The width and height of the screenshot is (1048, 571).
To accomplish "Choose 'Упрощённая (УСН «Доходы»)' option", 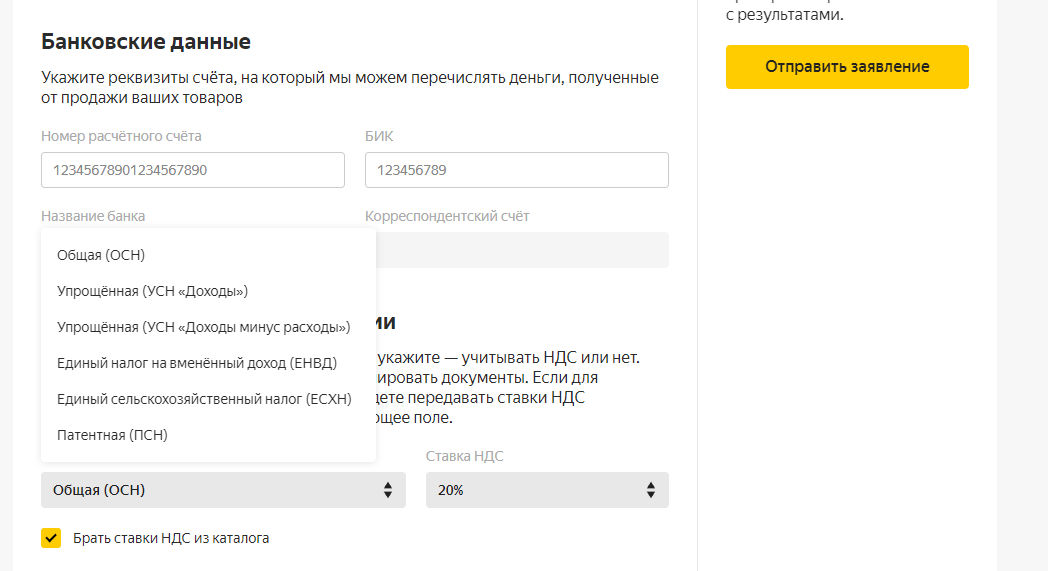I will 152,291.
